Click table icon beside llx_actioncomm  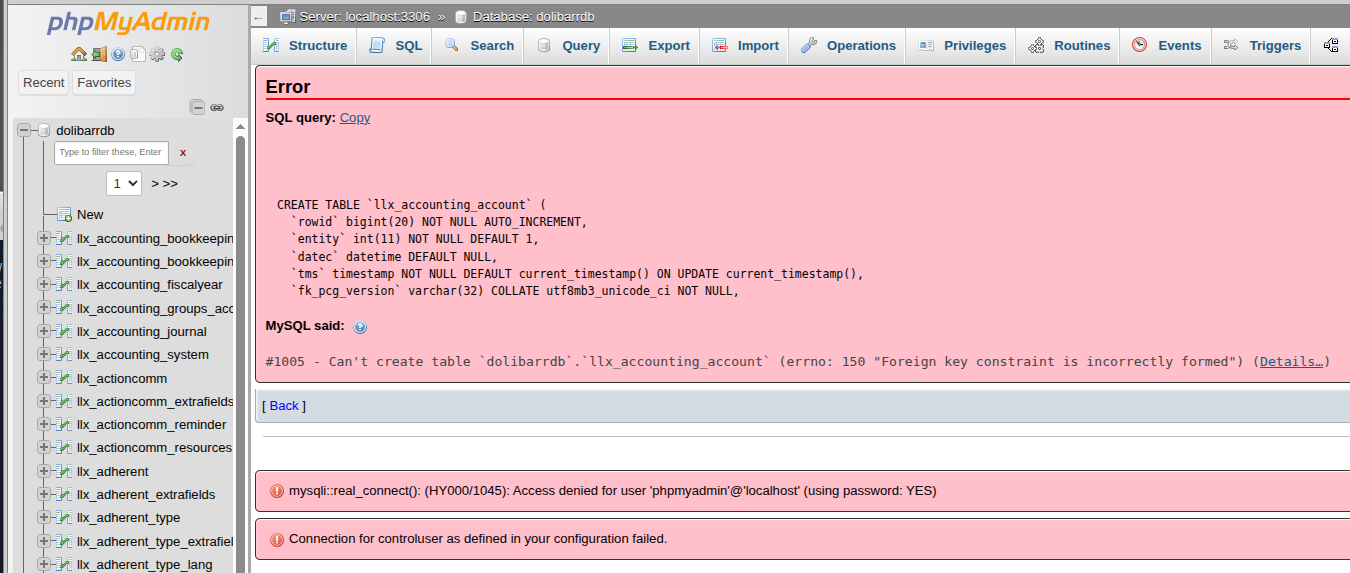coord(64,378)
